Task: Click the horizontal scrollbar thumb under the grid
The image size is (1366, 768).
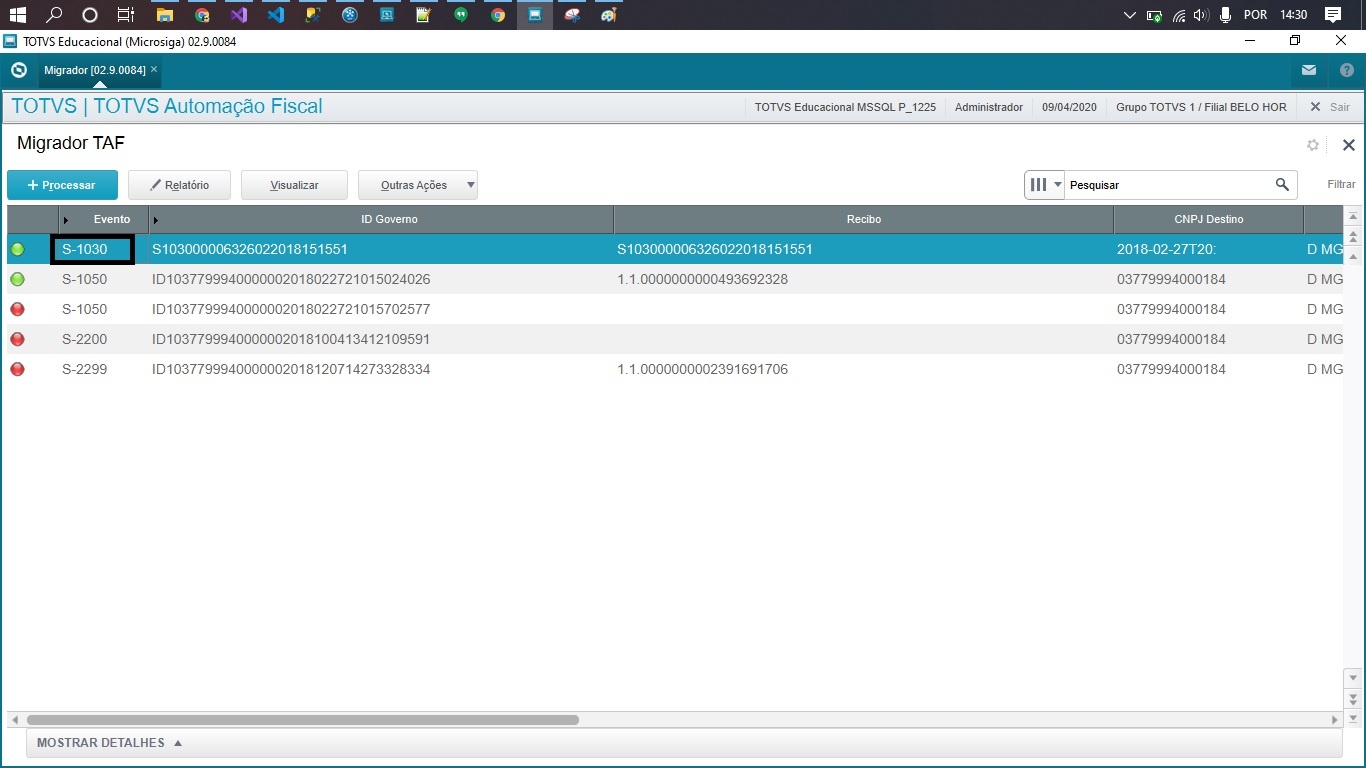Action: pyautogui.click(x=302, y=720)
